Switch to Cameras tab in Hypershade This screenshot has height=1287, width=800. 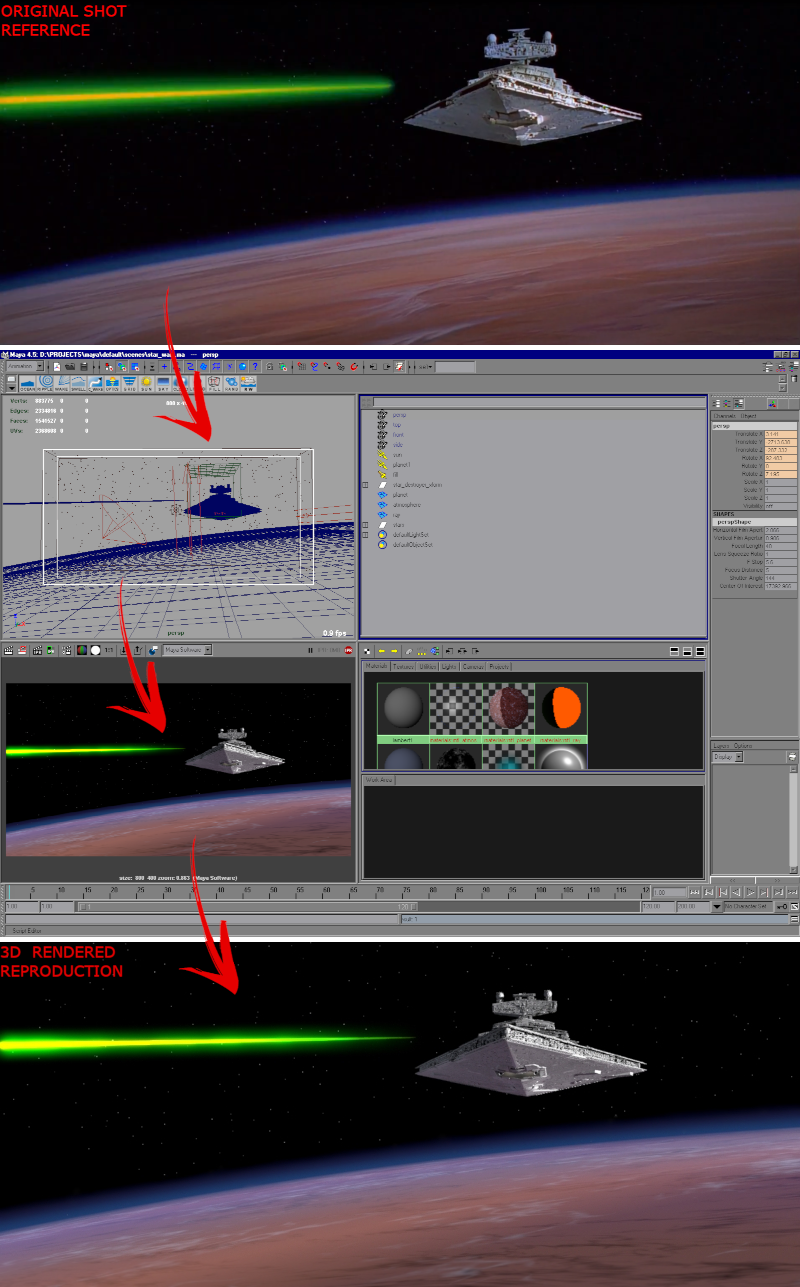tap(473, 666)
